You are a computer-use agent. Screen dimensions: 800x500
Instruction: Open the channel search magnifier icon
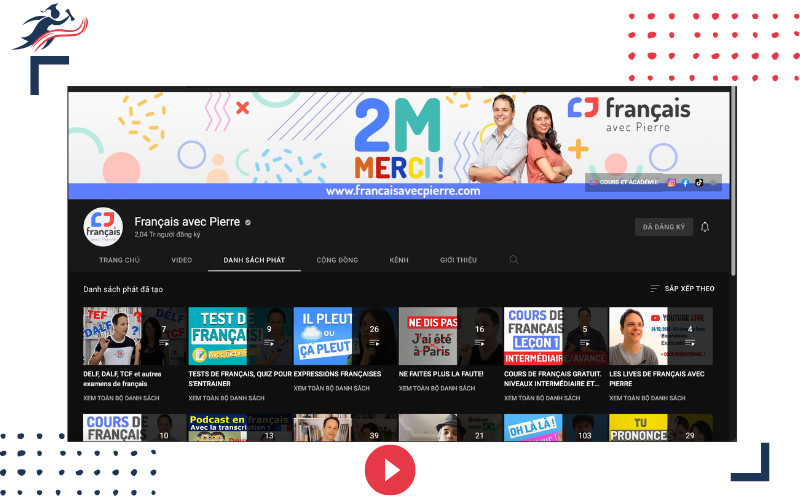tap(514, 260)
